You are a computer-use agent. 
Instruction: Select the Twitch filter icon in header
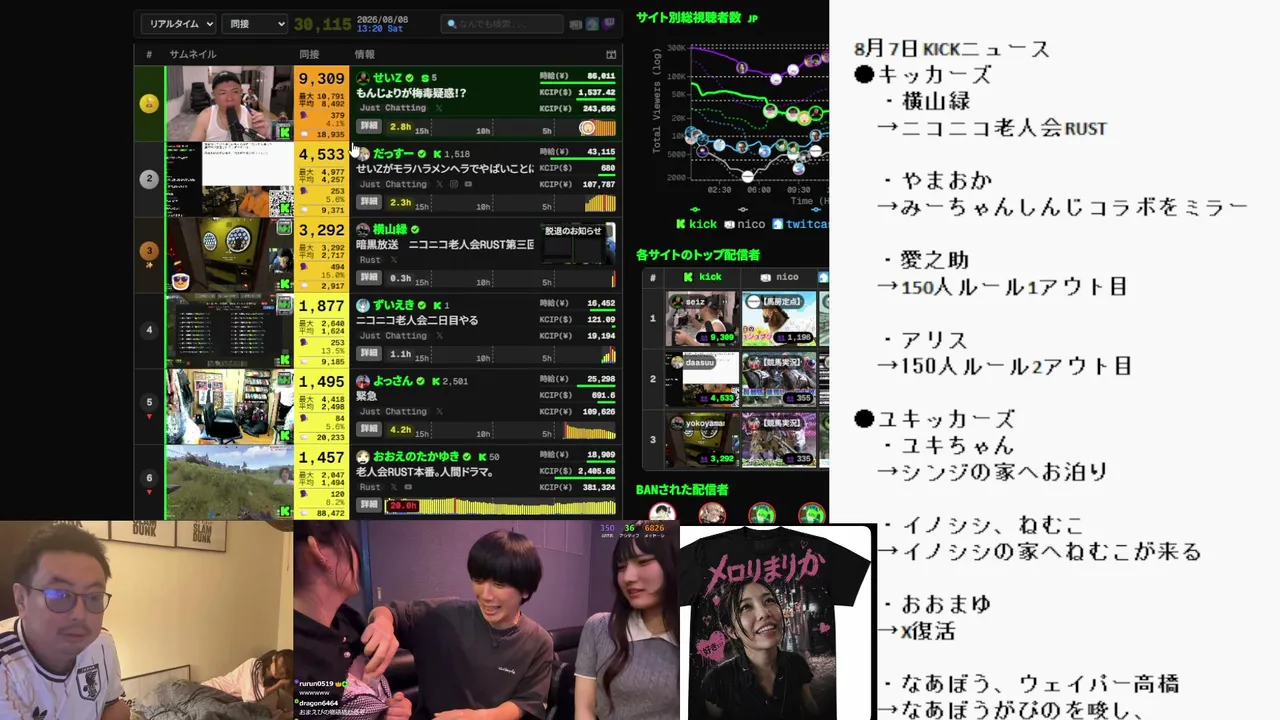[609, 24]
